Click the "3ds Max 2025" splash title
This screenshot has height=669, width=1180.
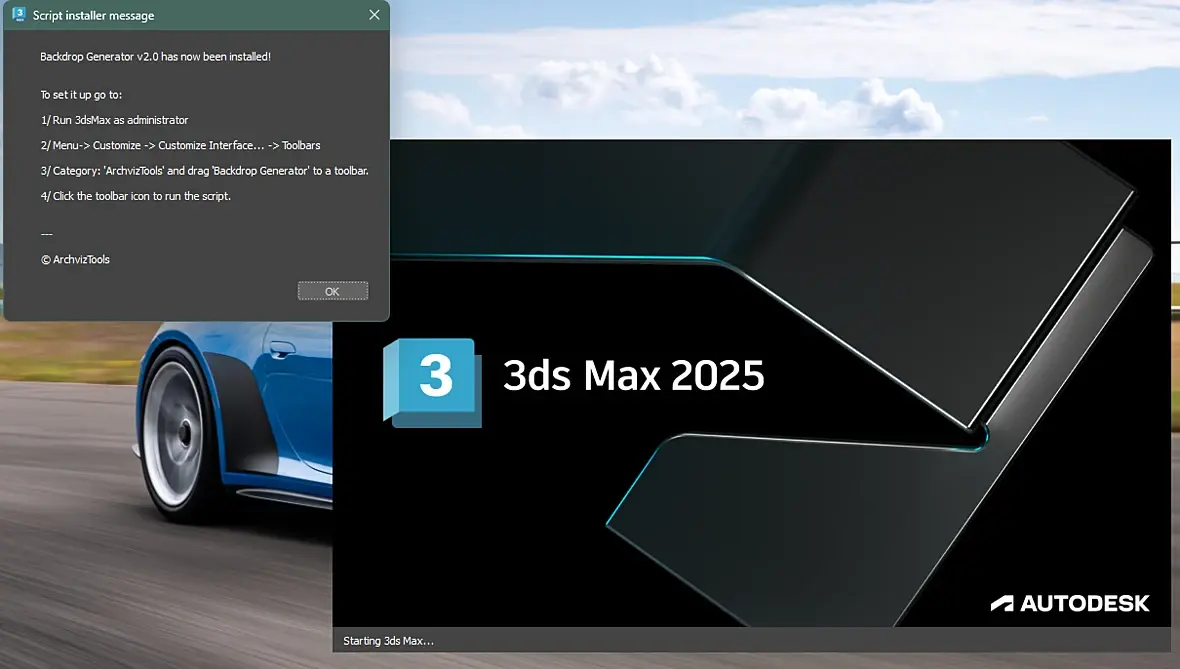(x=634, y=375)
